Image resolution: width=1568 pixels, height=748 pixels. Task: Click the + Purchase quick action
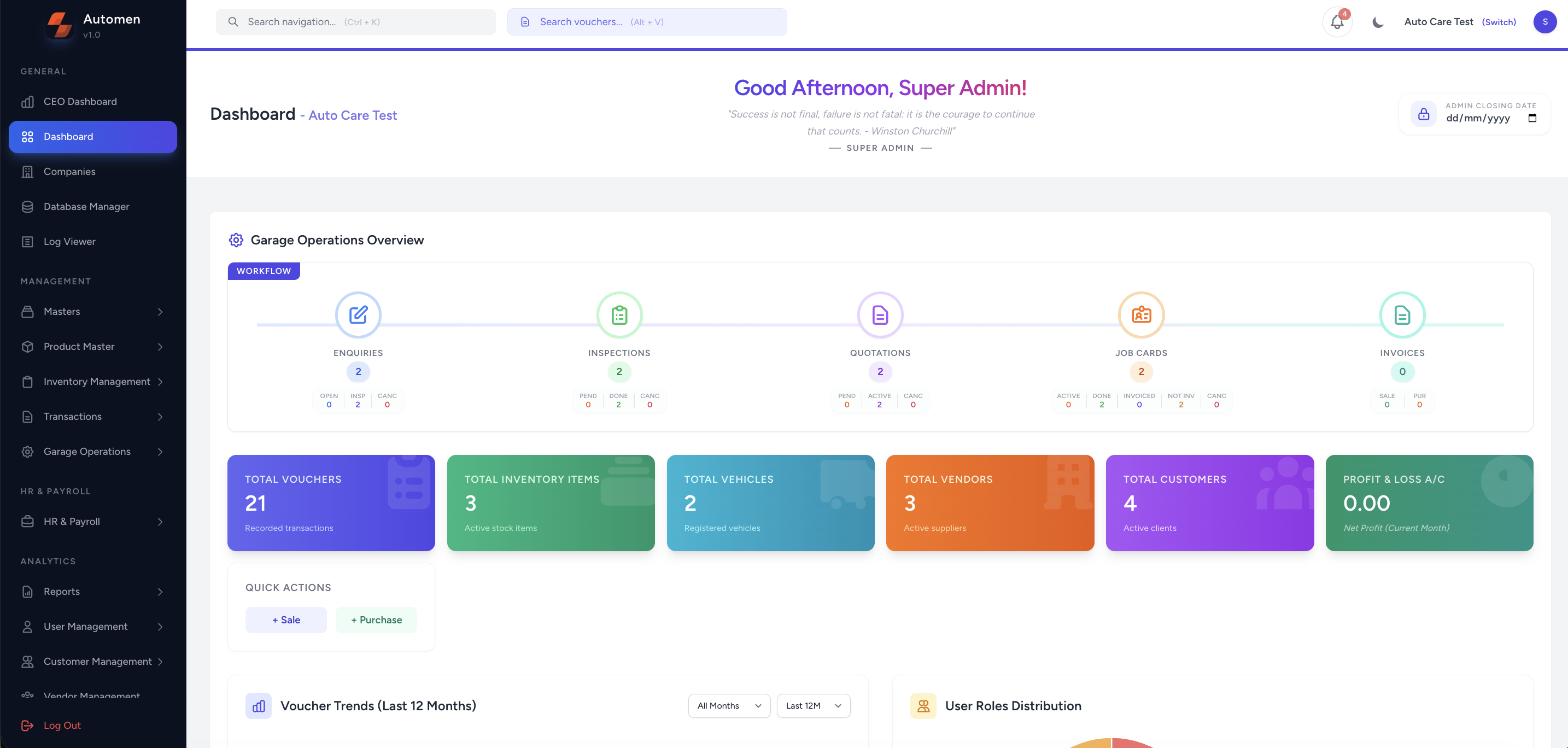376,620
